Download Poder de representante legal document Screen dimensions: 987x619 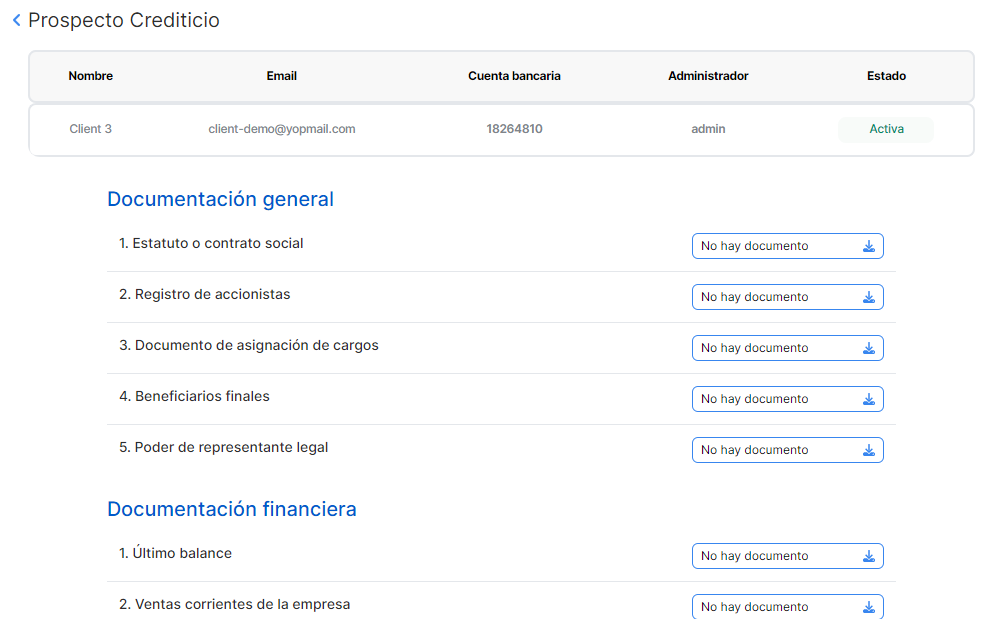(x=868, y=450)
